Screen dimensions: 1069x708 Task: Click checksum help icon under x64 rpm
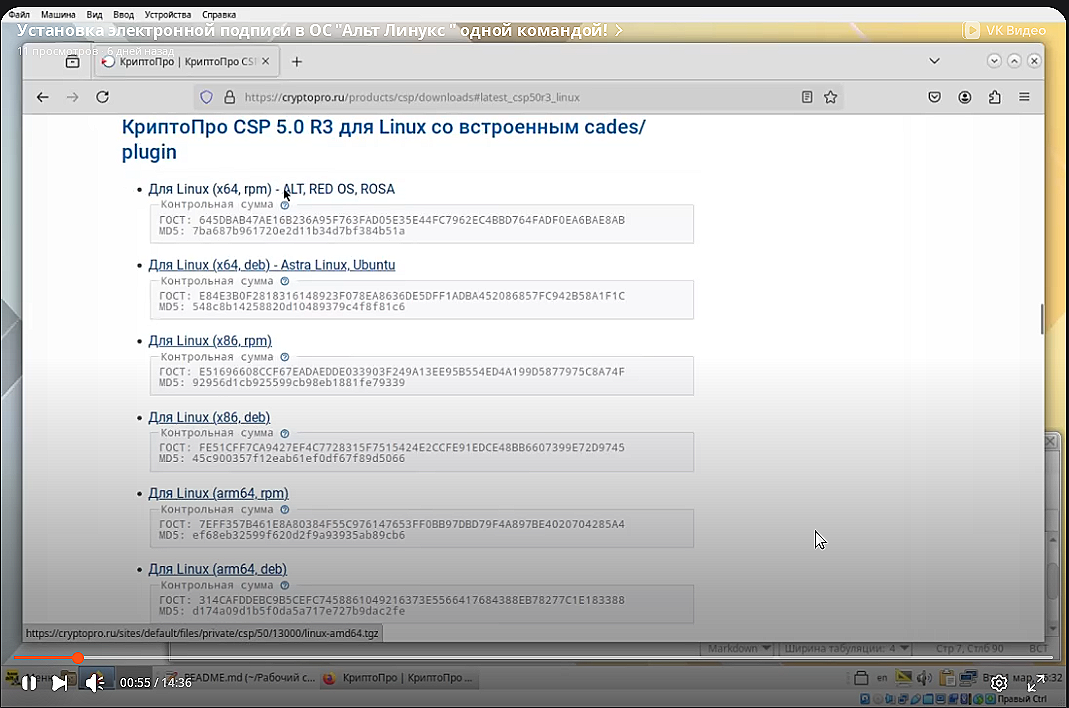pos(285,205)
